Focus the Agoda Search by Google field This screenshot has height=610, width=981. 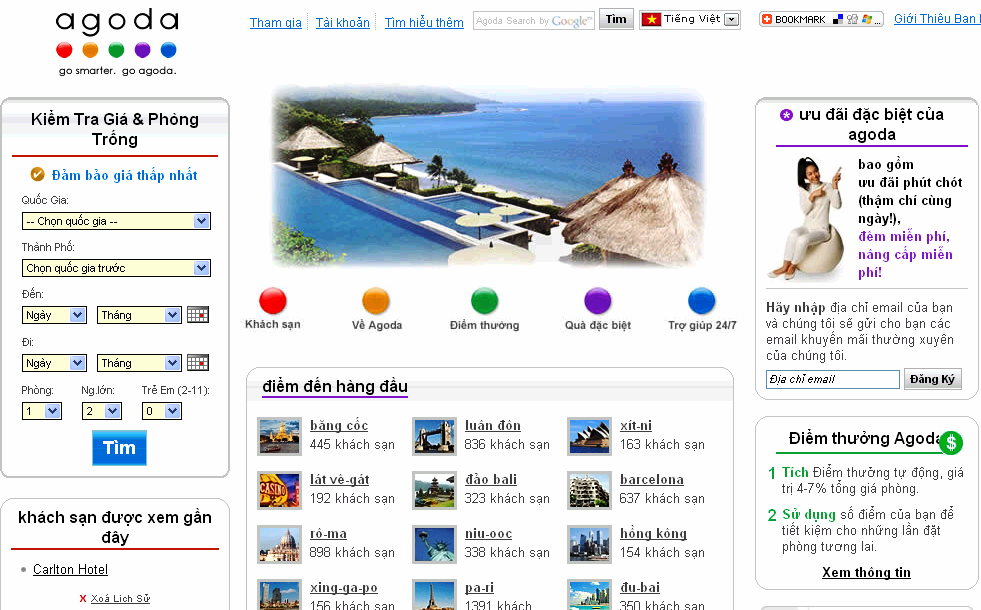pyautogui.click(x=534, y=21)
